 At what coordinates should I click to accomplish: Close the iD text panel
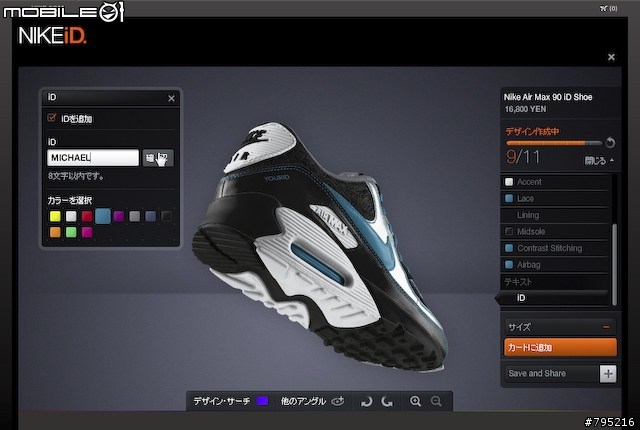coord(171,98)
